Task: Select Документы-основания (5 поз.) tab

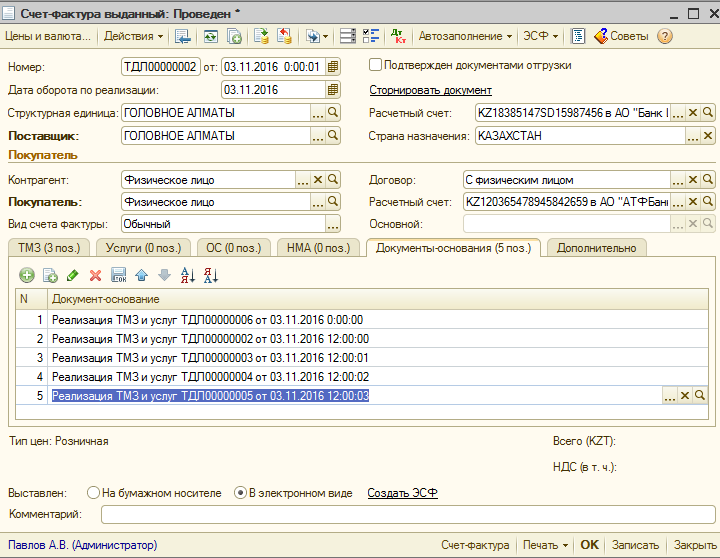Action: (x=453, y=248)
